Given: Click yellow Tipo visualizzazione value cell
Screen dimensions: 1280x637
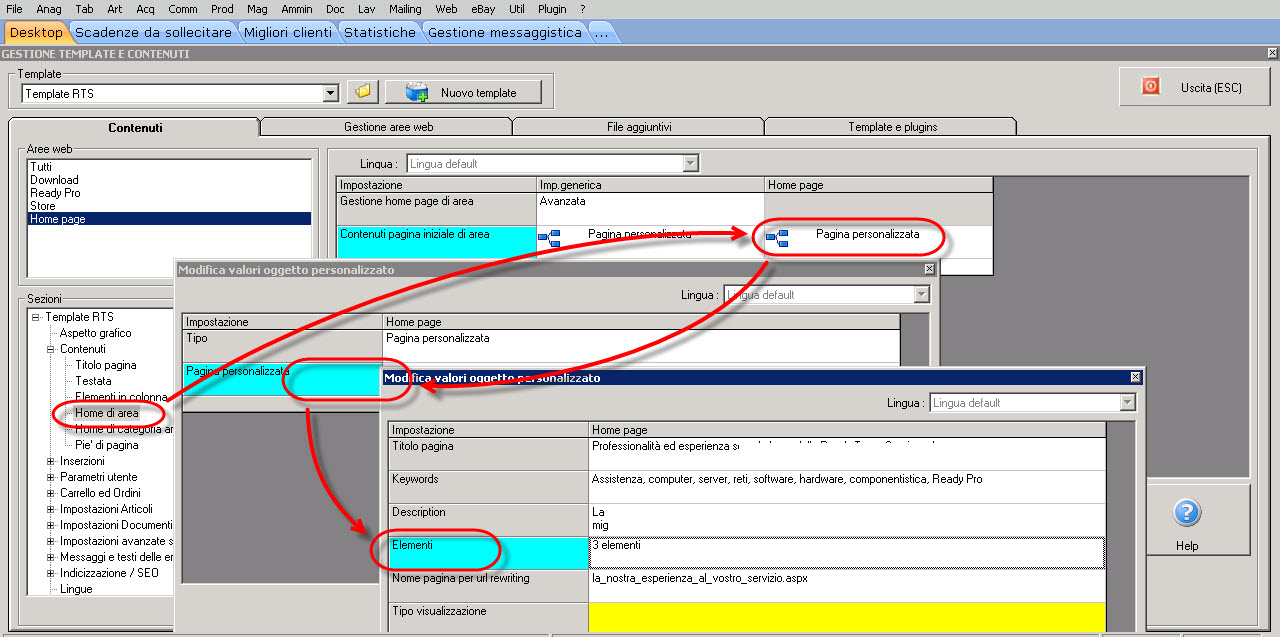Looking at the screenshot, I should [x=847, y=617].
